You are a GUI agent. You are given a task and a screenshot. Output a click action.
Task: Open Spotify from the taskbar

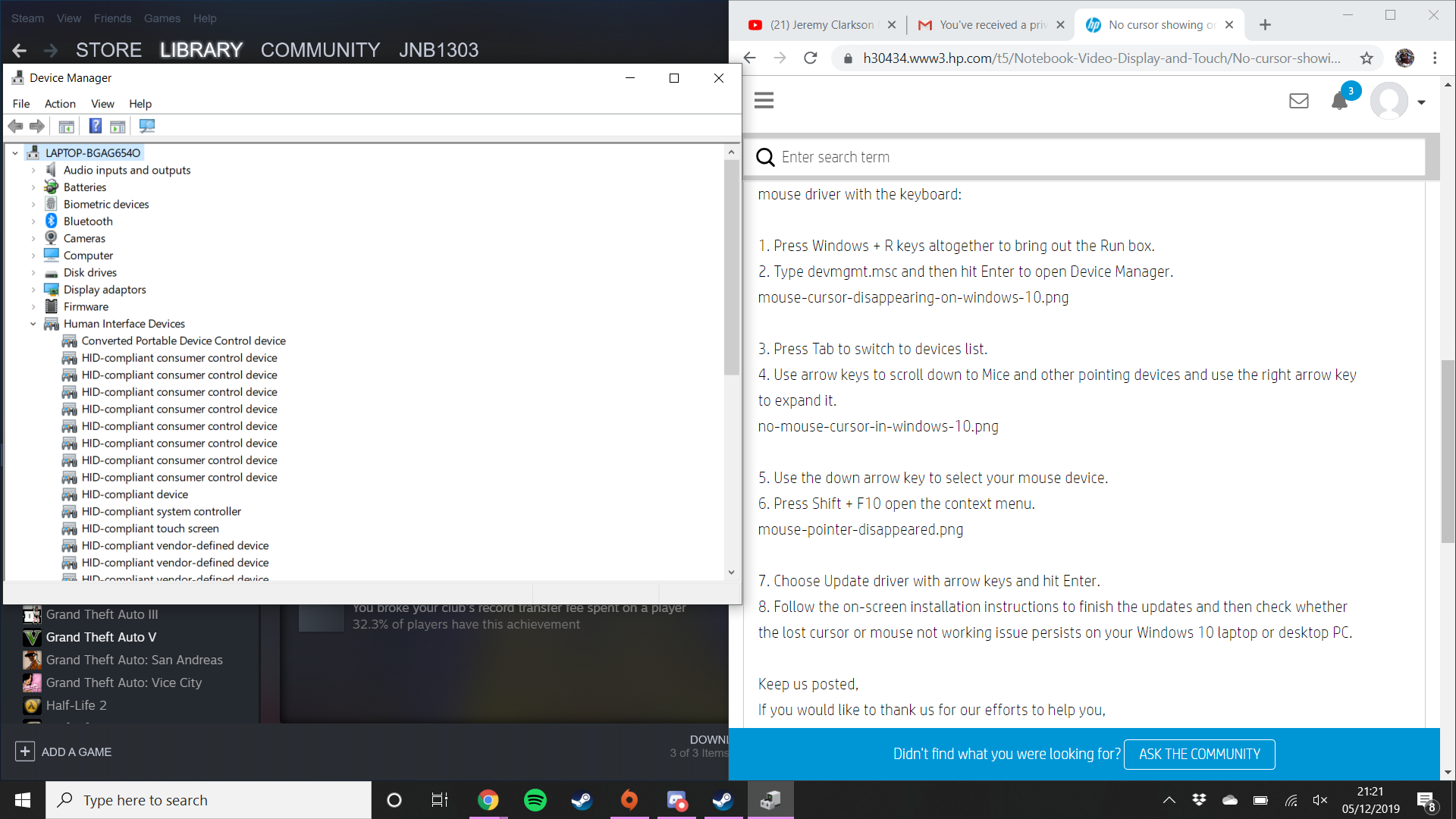535,800
